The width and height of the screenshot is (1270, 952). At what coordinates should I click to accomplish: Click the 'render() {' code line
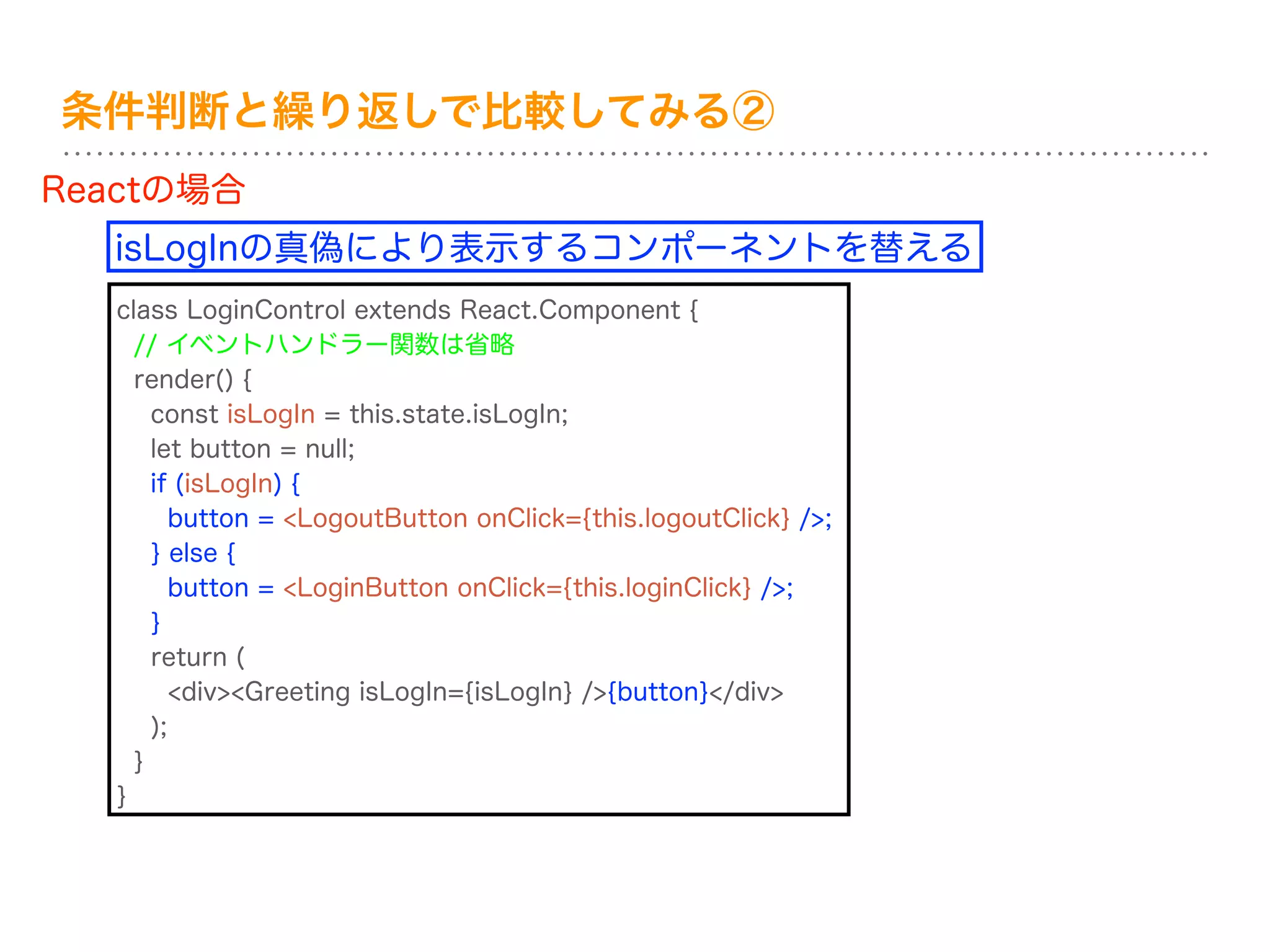pos(192,379)
